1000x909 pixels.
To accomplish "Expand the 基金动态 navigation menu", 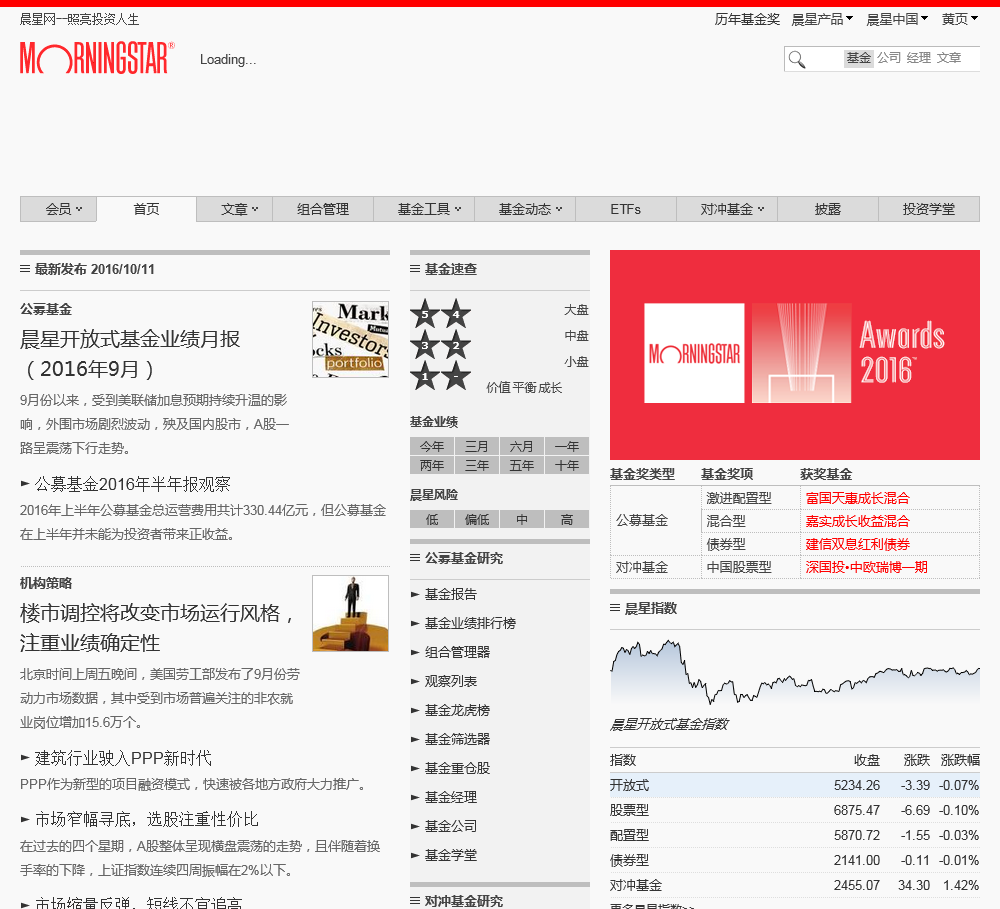I will click(x=525, y=209).
